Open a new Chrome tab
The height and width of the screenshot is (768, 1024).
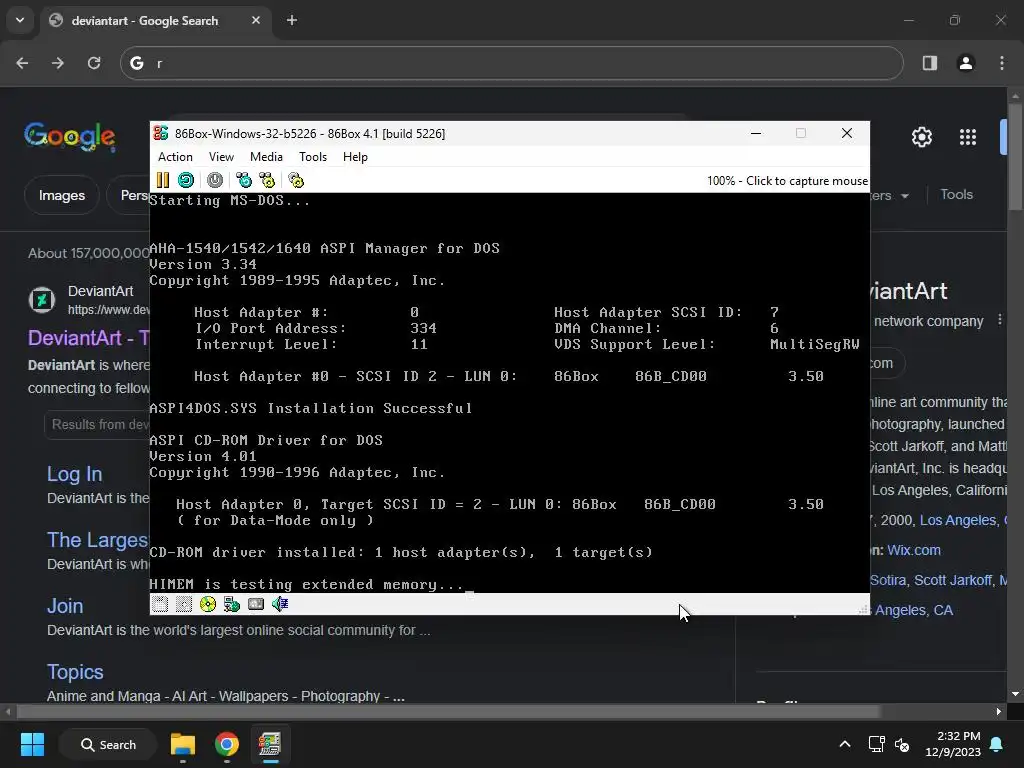pyautogui.click(x=292, y=20)
